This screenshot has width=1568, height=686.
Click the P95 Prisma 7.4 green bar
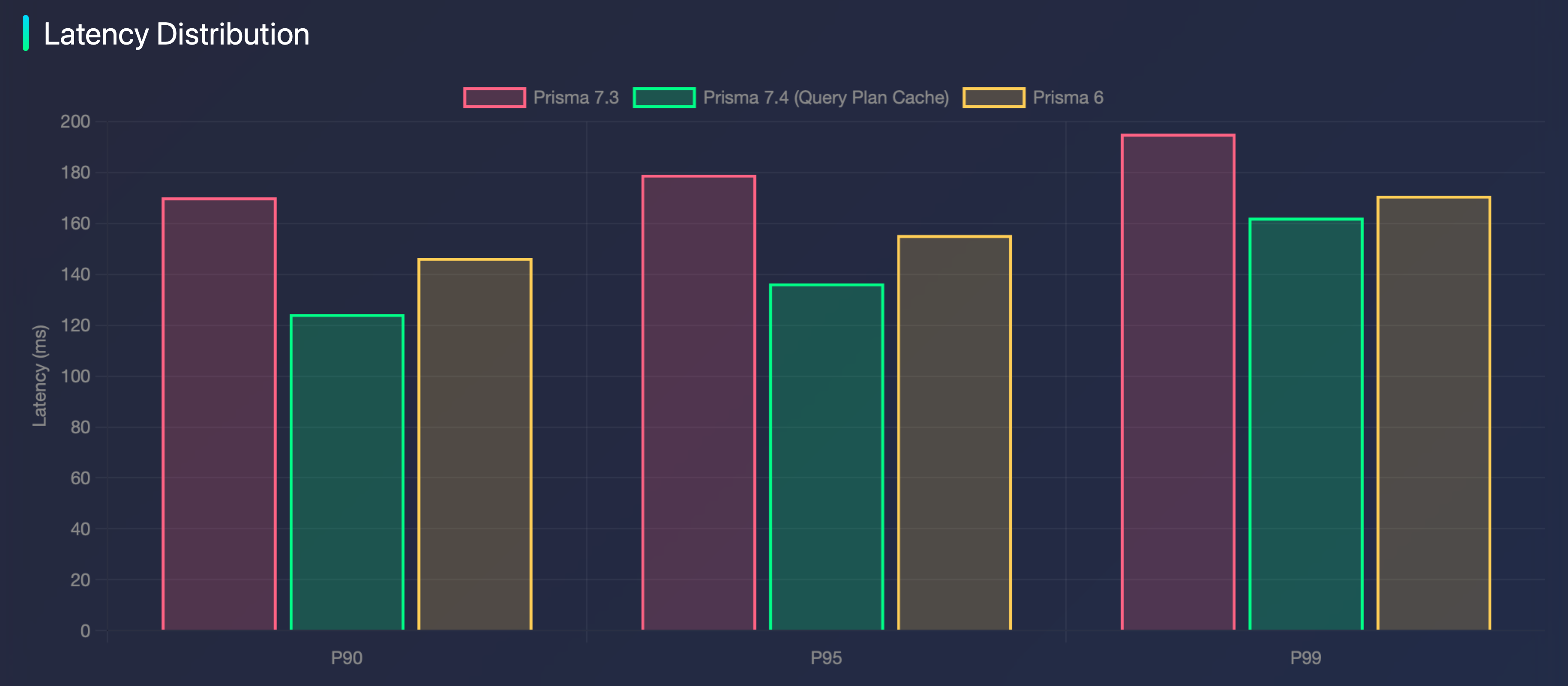[x=826, y=457]
